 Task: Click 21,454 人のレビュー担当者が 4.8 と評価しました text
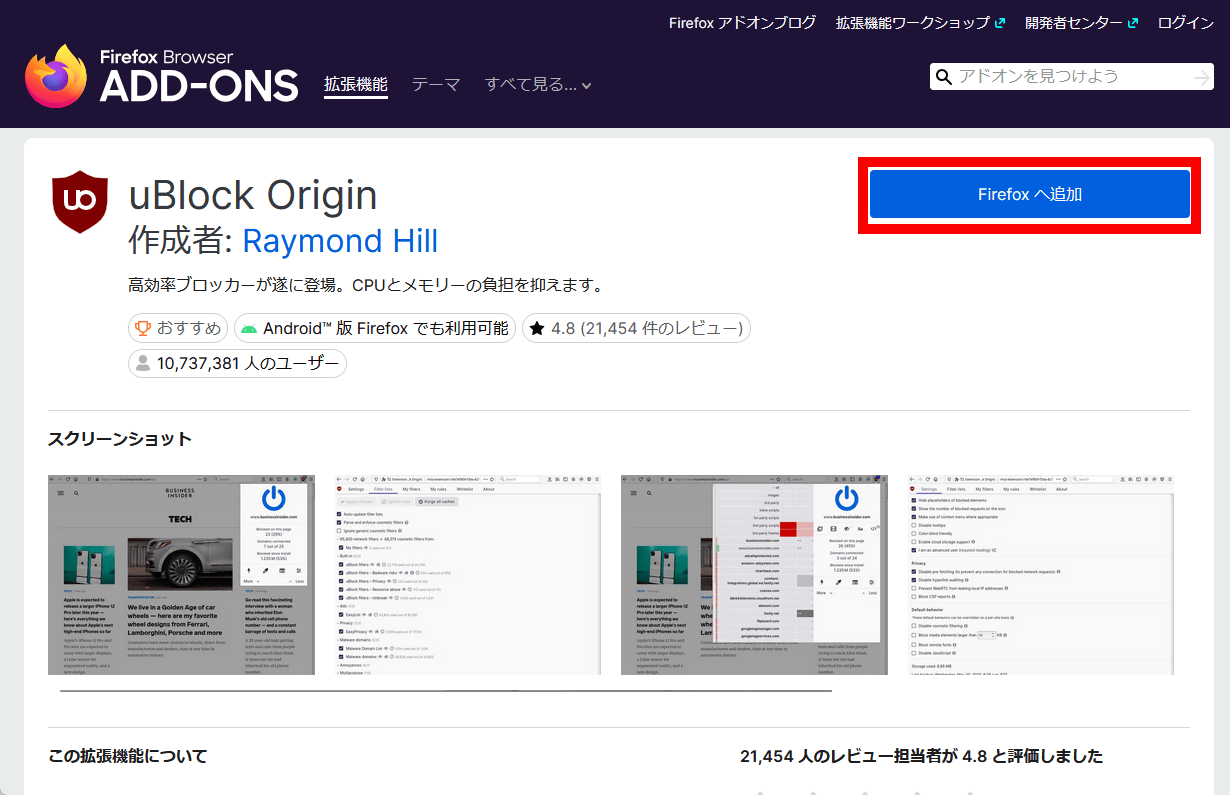pos(921,756)
